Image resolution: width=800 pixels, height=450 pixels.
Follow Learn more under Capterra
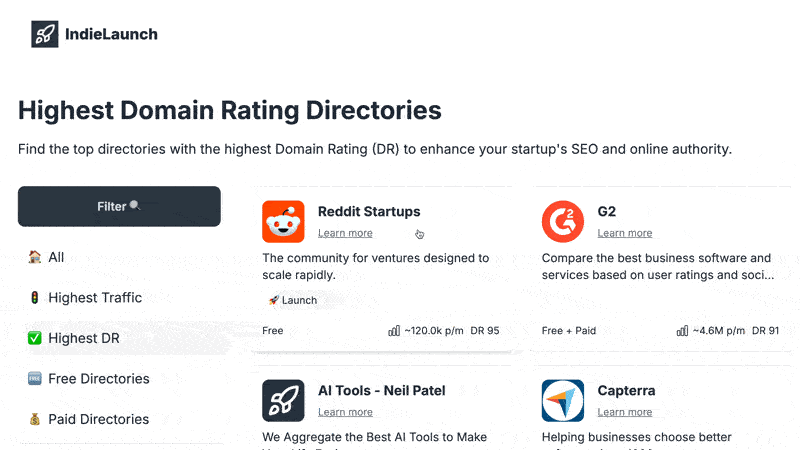625,412
